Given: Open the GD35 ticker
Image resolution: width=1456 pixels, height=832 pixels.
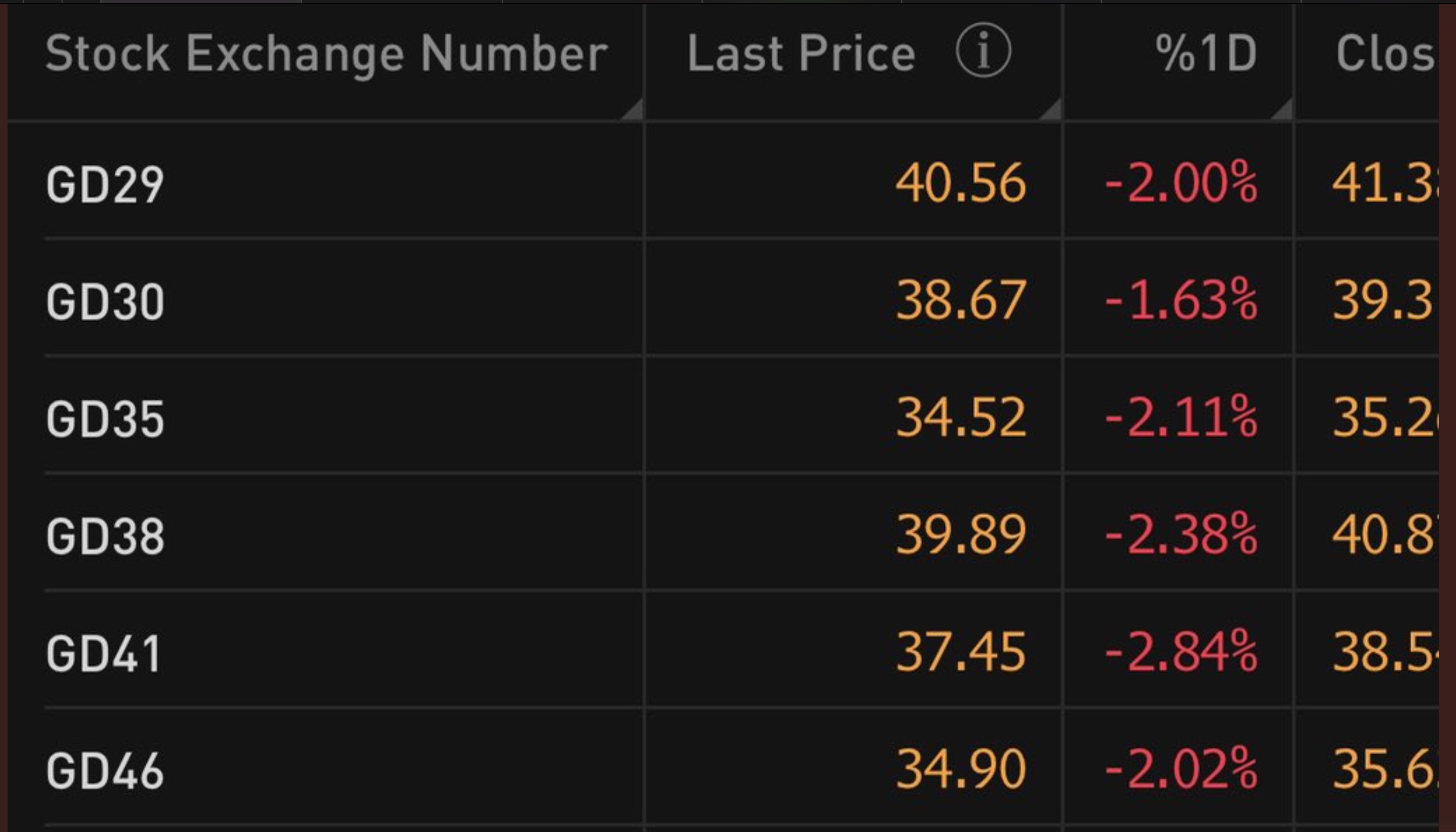Looking at the screenshot, I should point(105,419).
